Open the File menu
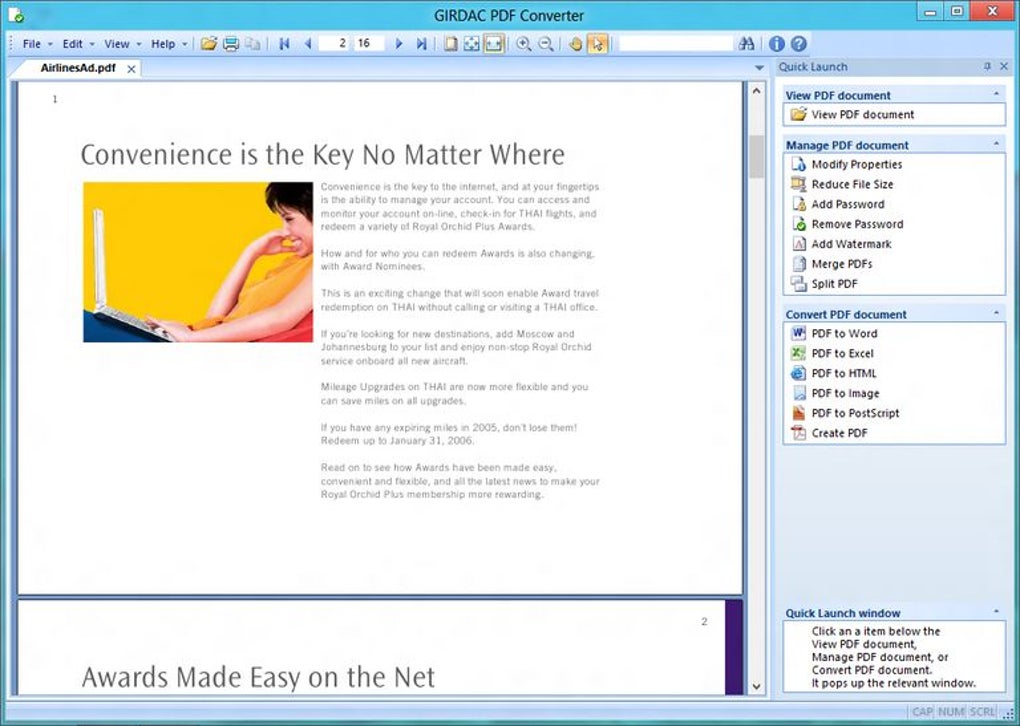 pyautogui.click(x=37, y=44)
